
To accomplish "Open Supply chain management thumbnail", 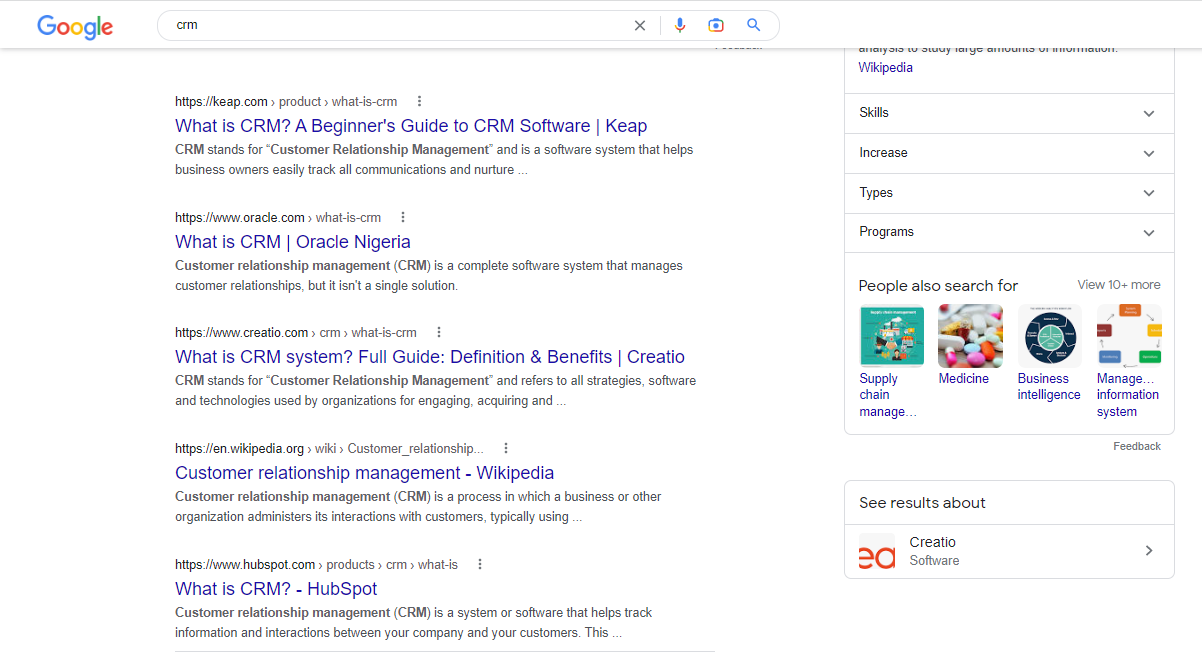I will coord(892,336).
